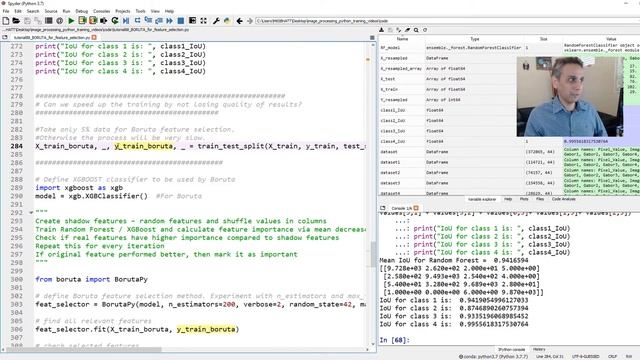
Task: Open file using the folder toolbar icon
Action: 16,21
